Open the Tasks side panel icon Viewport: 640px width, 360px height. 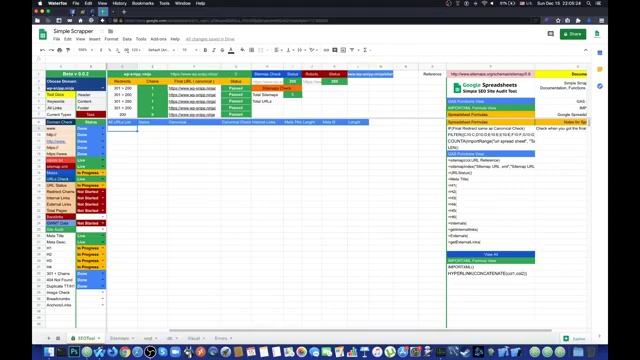(600, 86)
